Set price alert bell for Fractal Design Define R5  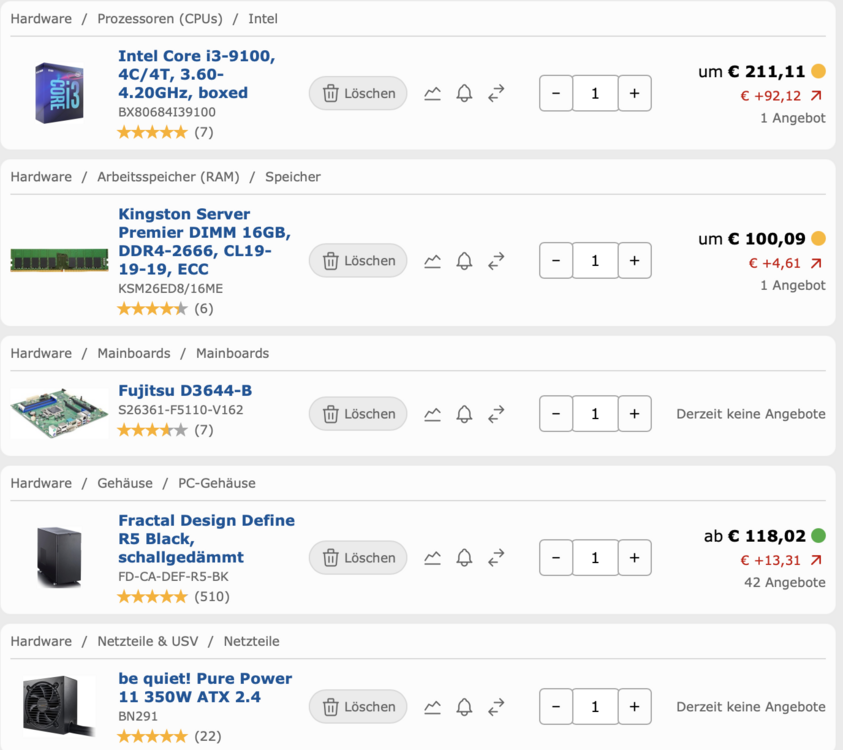point(465,558)
